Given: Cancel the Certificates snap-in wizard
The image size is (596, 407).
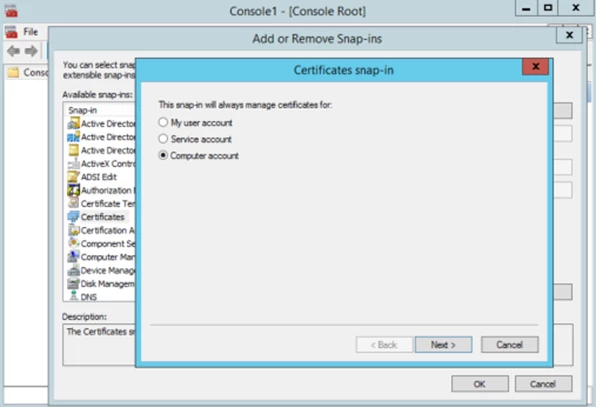Looking at the screenshot, I should [509, 345].
